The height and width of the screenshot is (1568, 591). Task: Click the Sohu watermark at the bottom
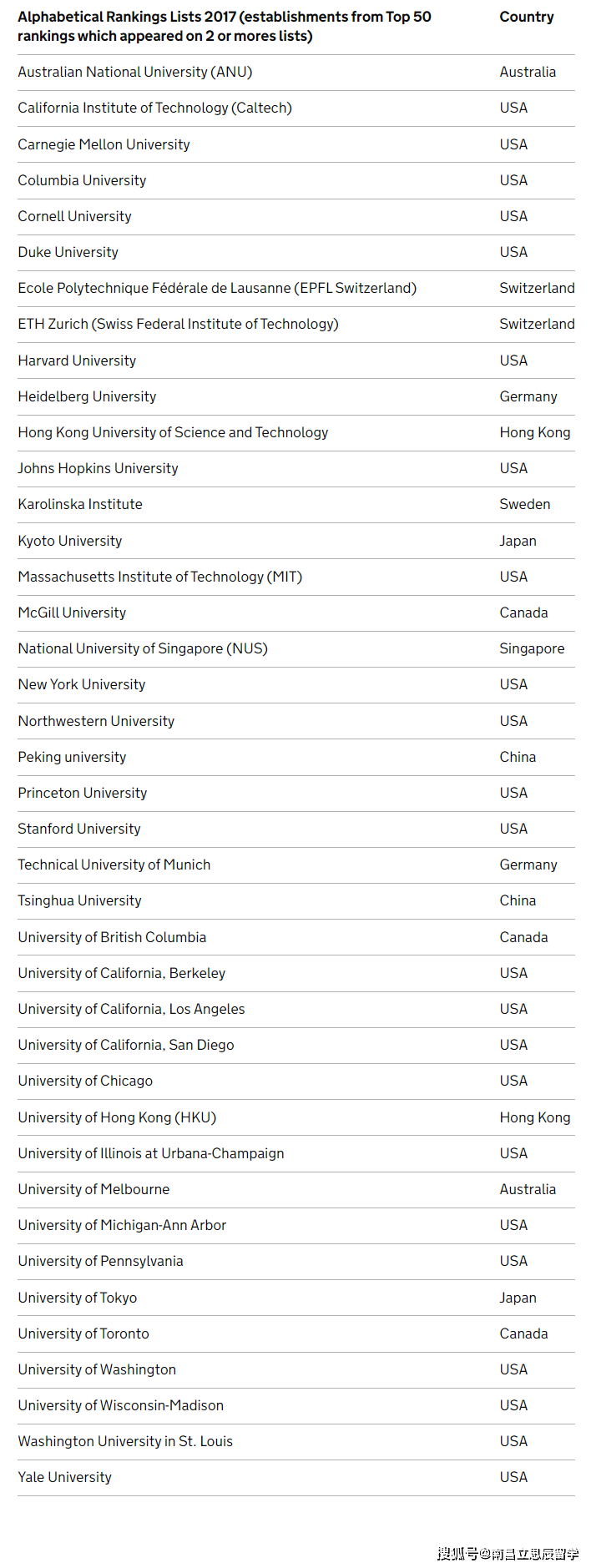[508, 1554]
